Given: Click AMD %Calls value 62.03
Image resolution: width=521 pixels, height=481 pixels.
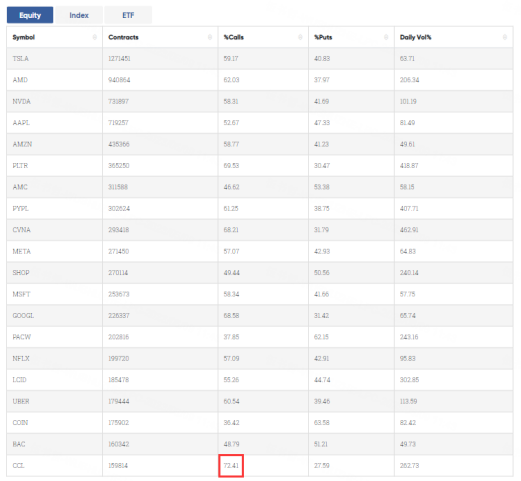Looking at the screenshot, I should [x=231, y=80].
